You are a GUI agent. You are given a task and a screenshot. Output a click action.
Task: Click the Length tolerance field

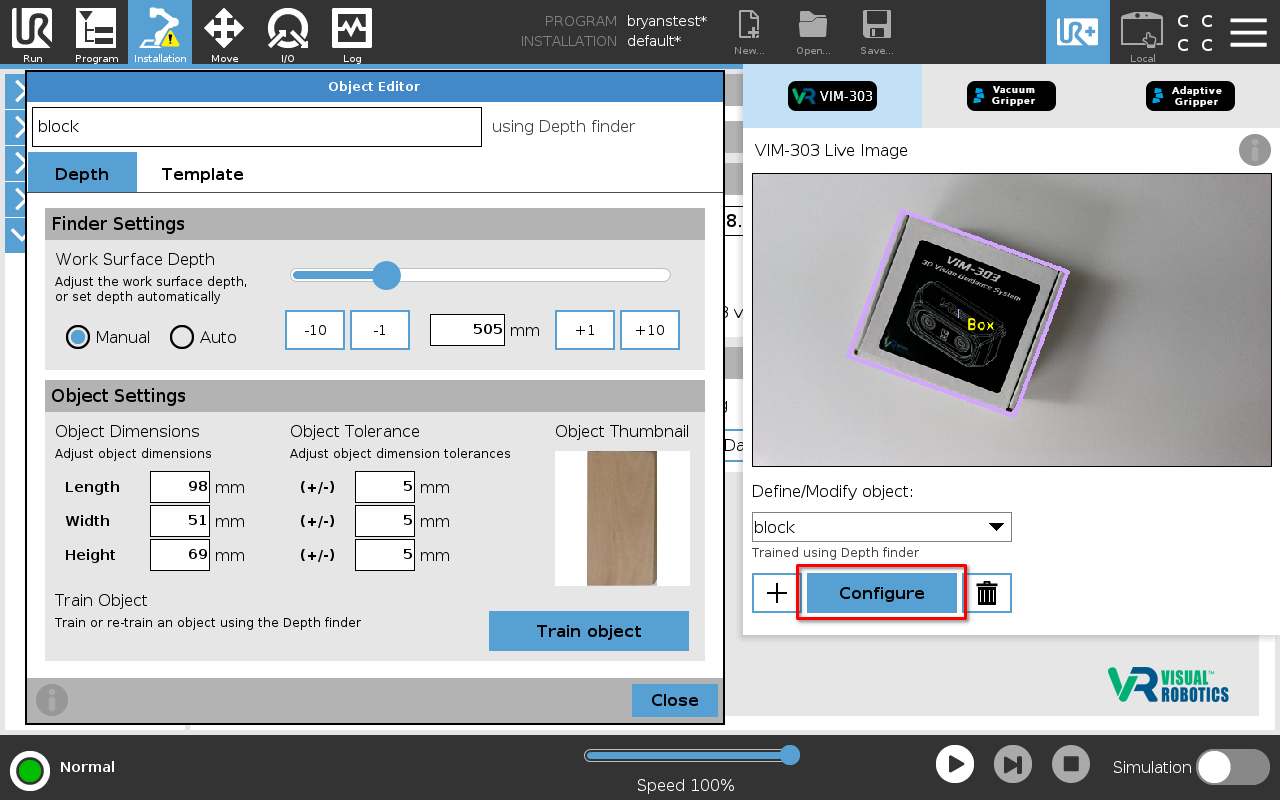(385, 487)
